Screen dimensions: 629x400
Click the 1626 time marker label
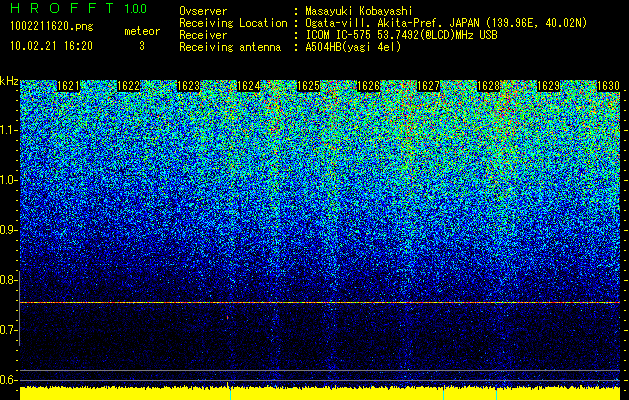[369, 86]
